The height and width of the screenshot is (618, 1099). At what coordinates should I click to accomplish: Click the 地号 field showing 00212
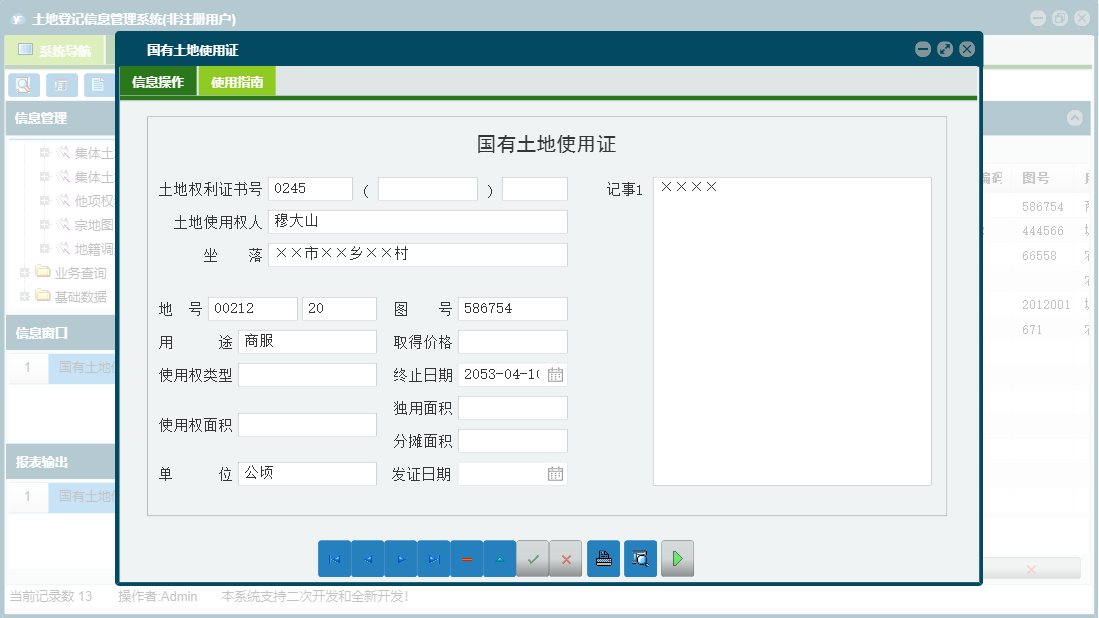pos(253,309)
